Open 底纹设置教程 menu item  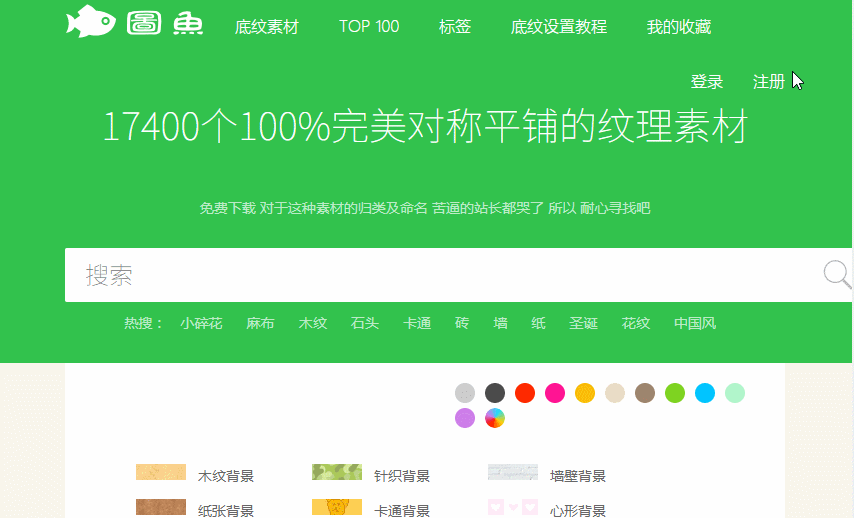point(559,27)
